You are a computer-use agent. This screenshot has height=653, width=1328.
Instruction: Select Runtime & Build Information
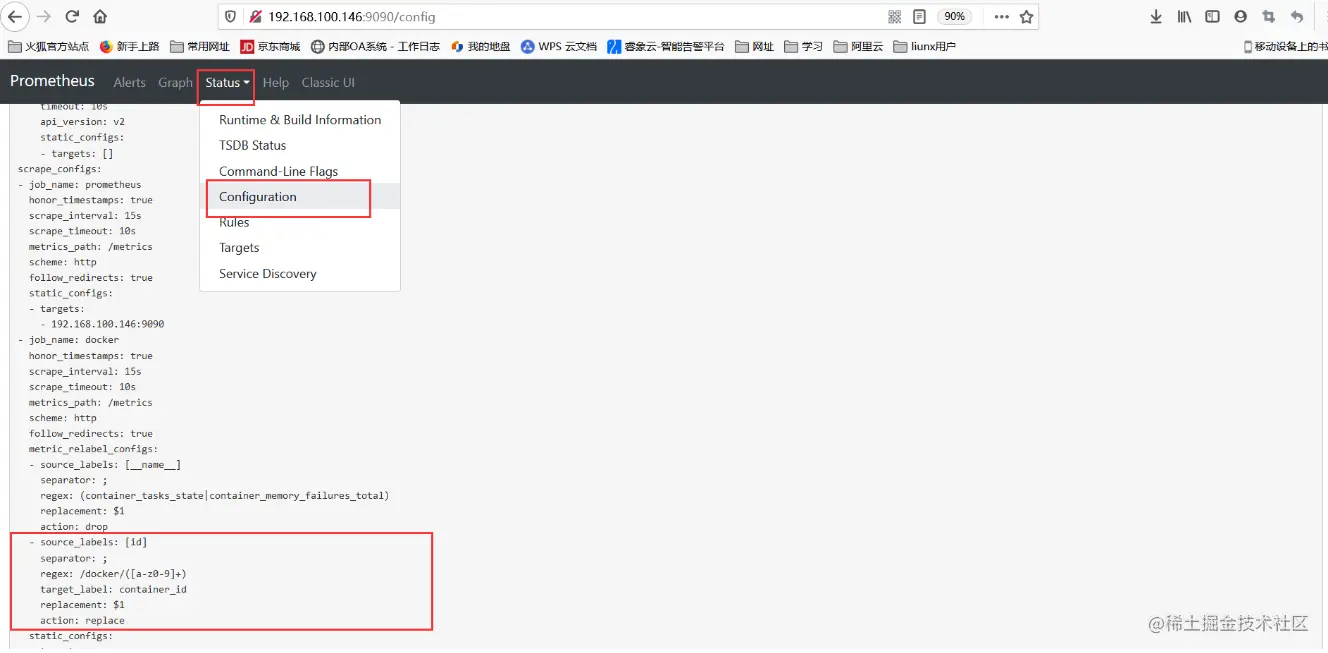300,120
